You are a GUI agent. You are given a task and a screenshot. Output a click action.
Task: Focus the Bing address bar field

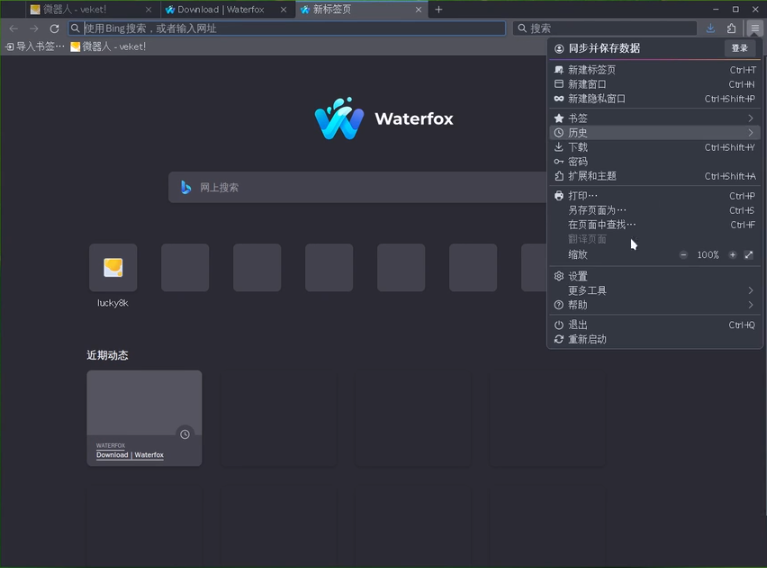(287, 28)
